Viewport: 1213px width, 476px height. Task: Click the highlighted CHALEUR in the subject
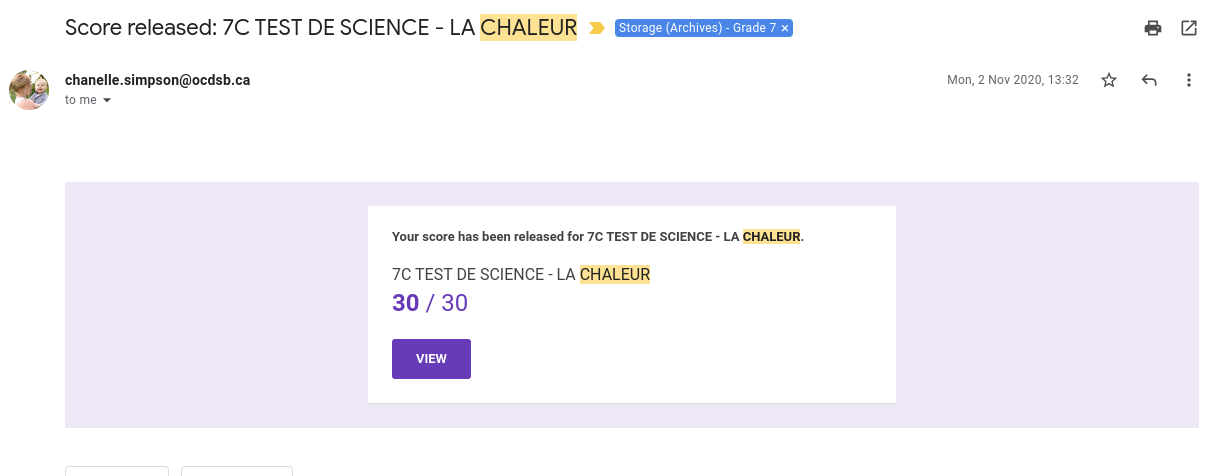(528, 27)
